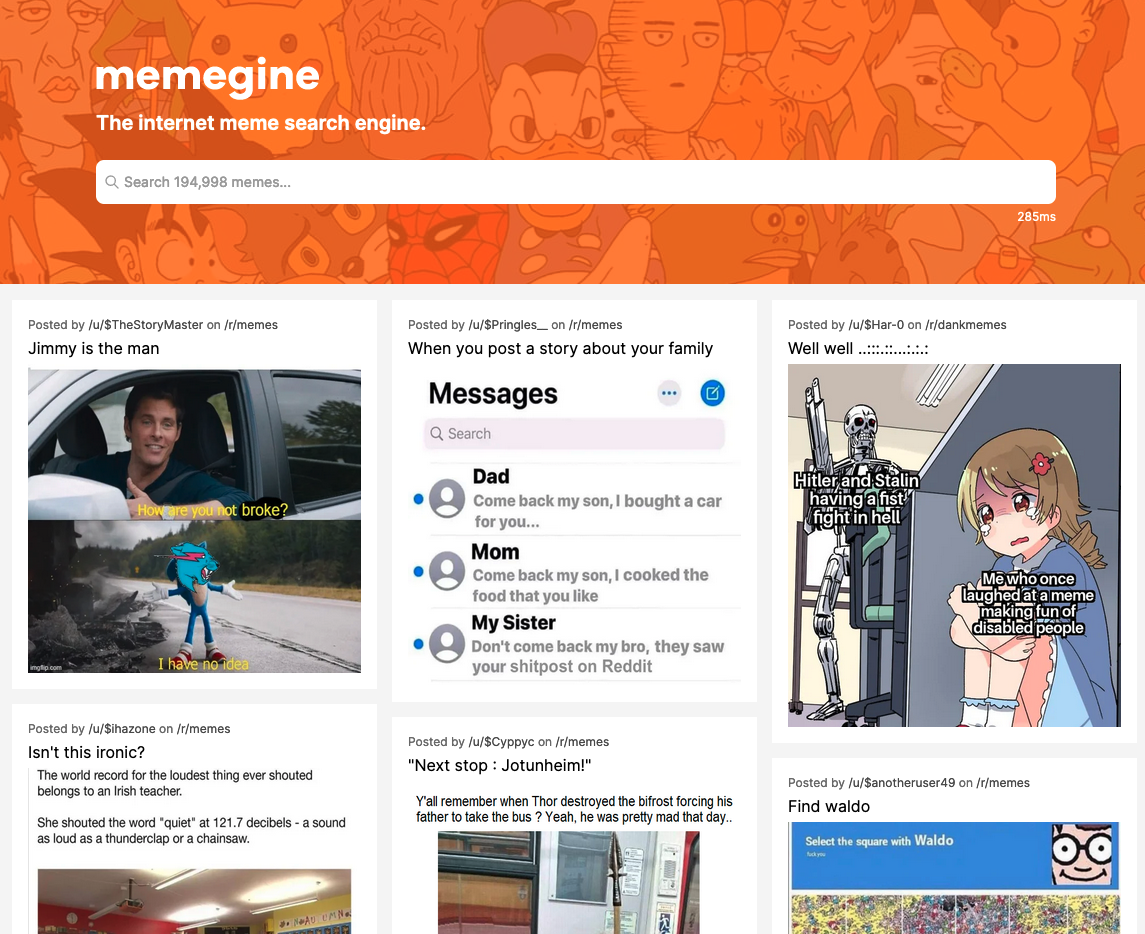1145x934 pixels.
Task: Focus the Search 194,998 memes field
Action: pyautogui.click(x=575, y=182)
